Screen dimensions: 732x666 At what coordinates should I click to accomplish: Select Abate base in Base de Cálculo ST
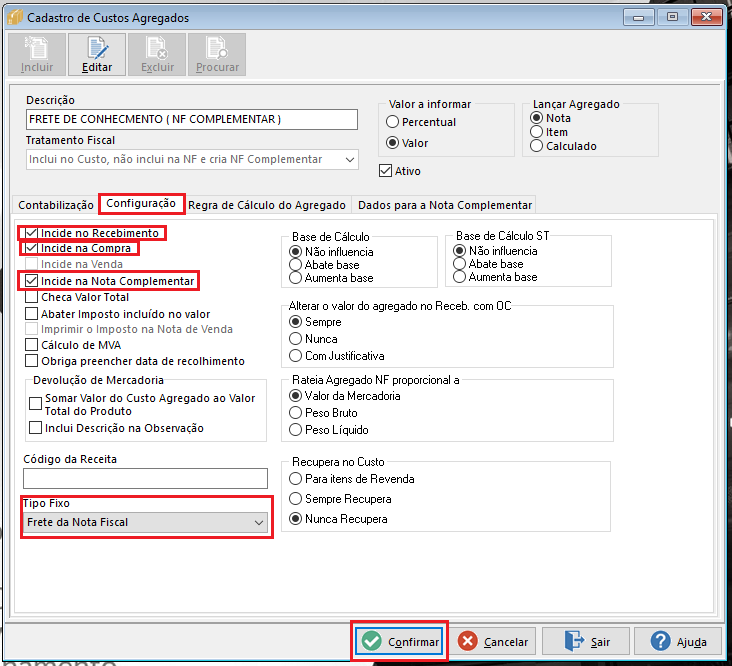tap(488, 264)
